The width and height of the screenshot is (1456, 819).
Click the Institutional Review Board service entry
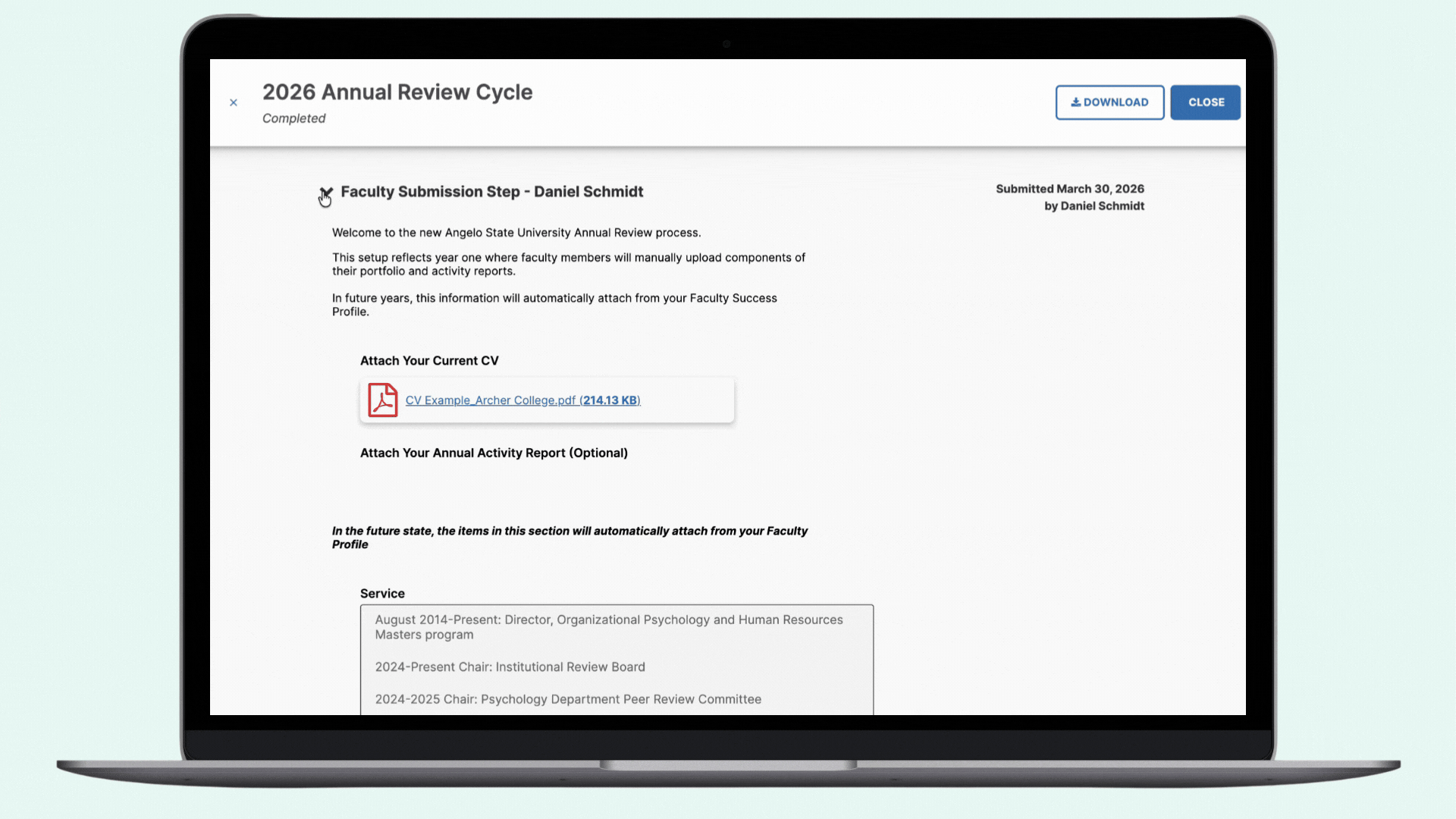point(510,667)
